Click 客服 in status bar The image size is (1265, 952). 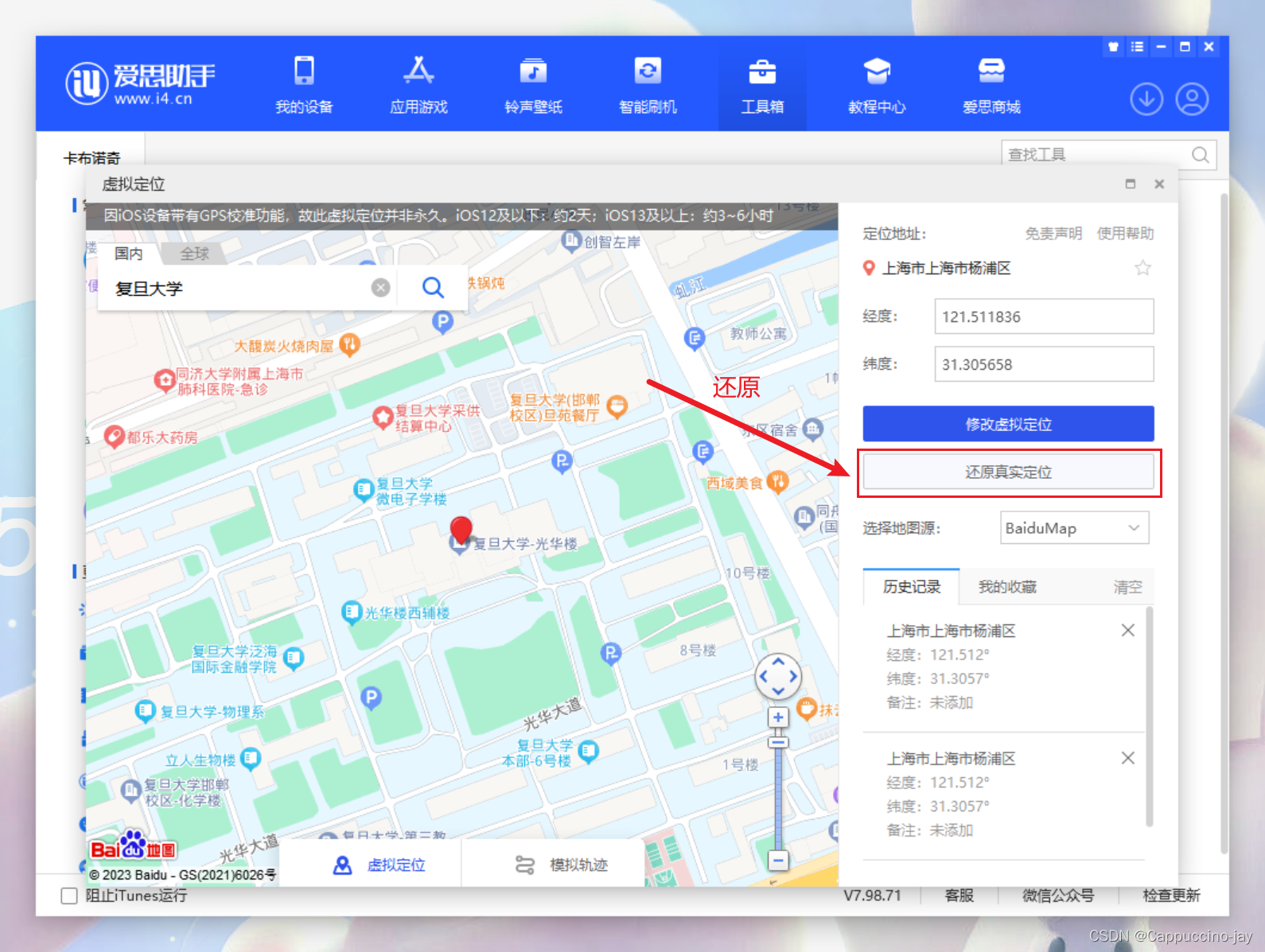click(x=959, y=896)
